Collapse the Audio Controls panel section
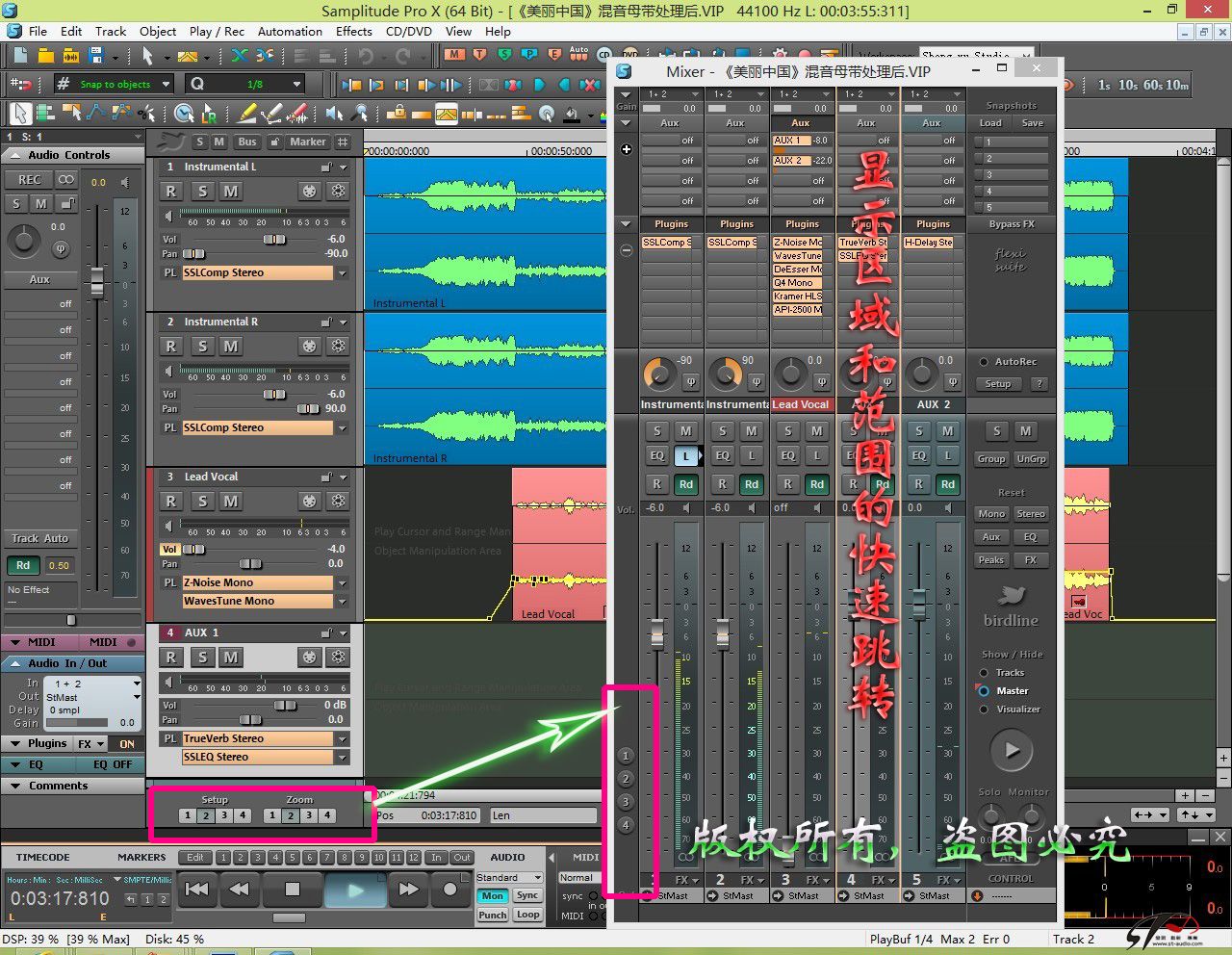The image size is (1232, 955). pos(15,155)
